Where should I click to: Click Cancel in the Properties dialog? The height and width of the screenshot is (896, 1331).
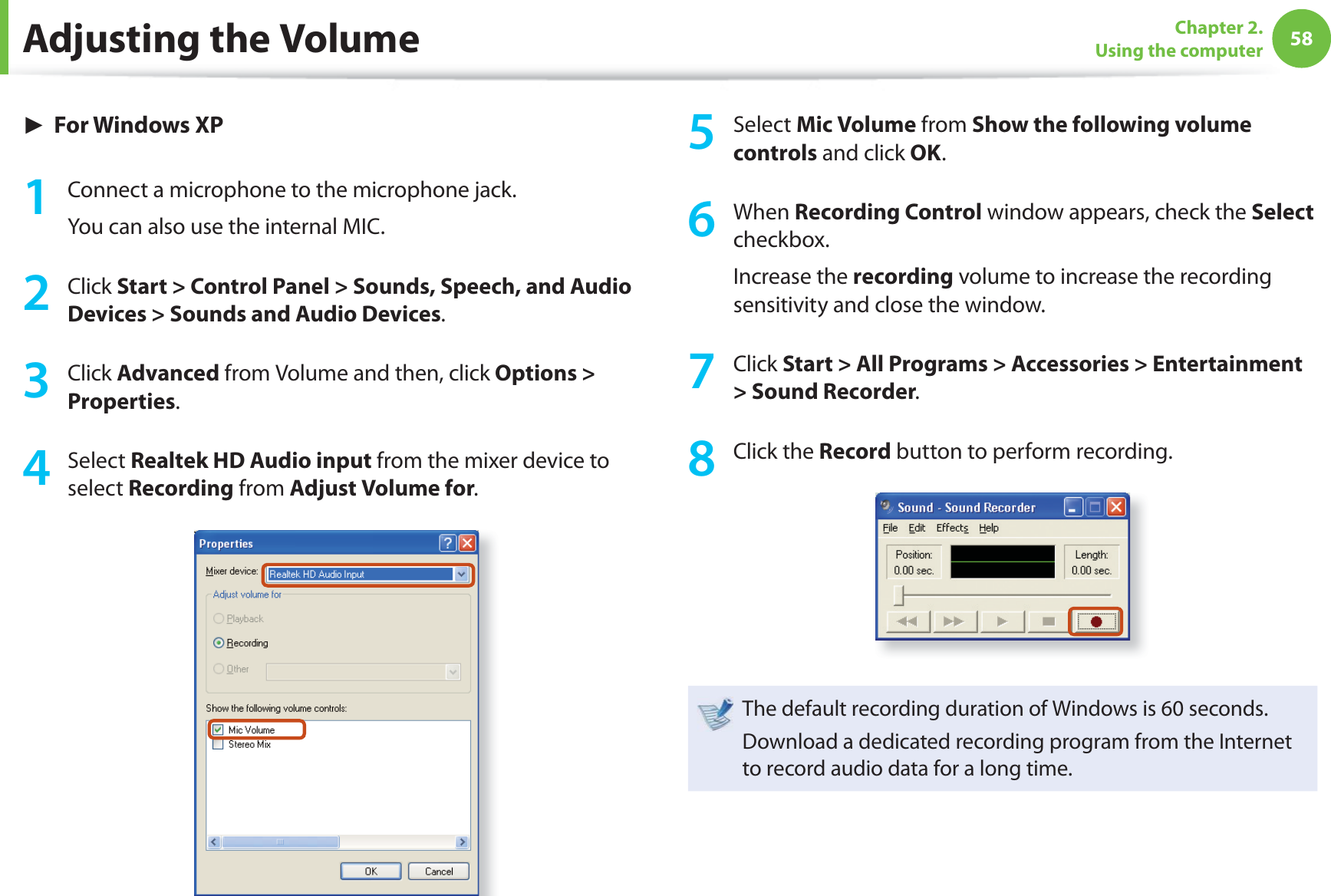439,871
